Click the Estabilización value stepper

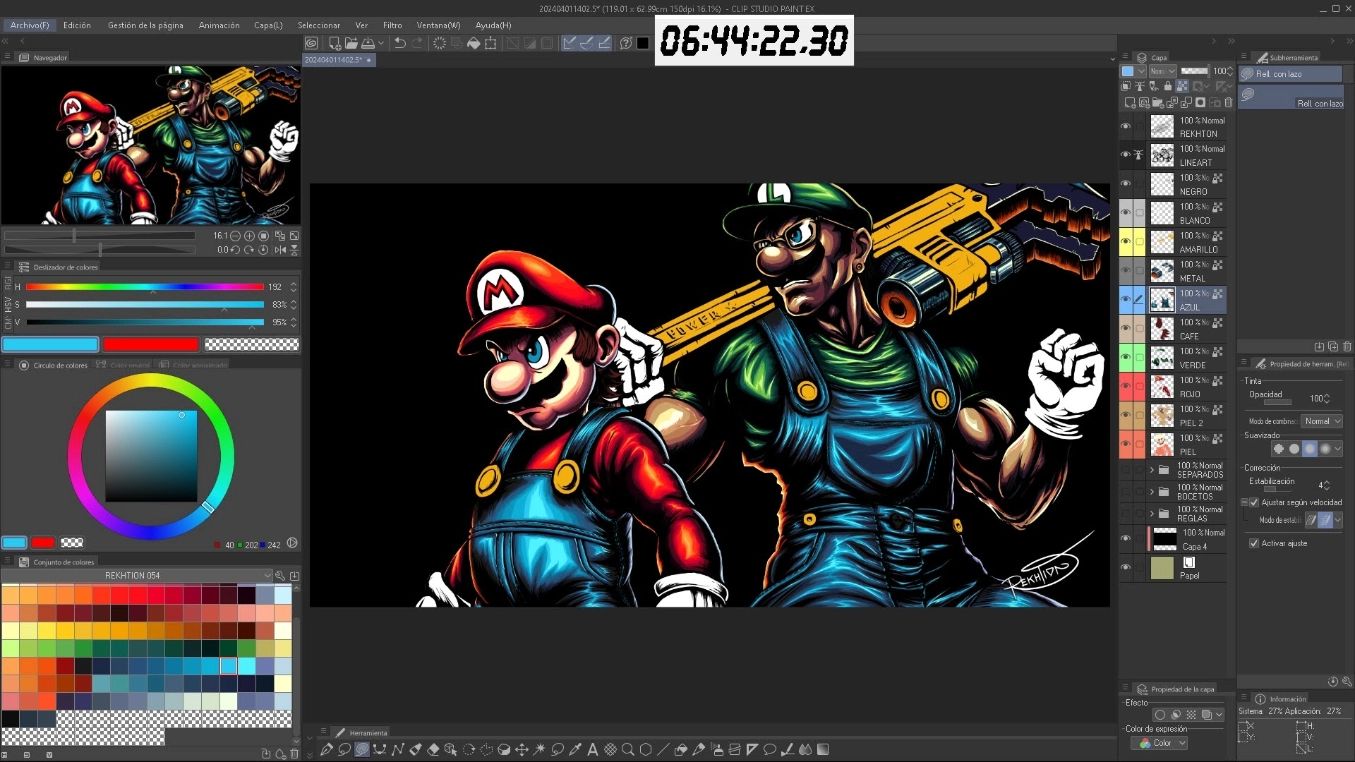(x=1327, y=485)
